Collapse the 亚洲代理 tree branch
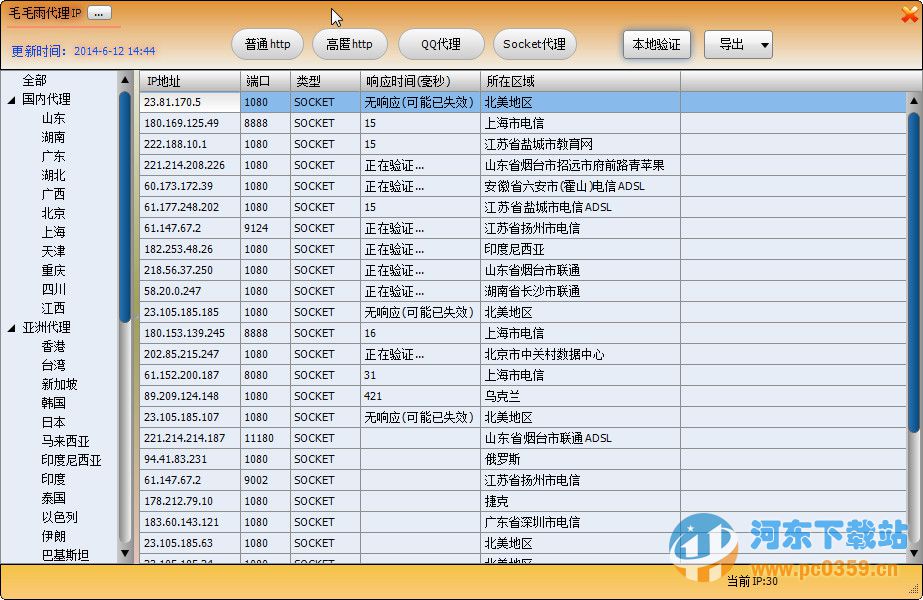 tap(12, 328)
